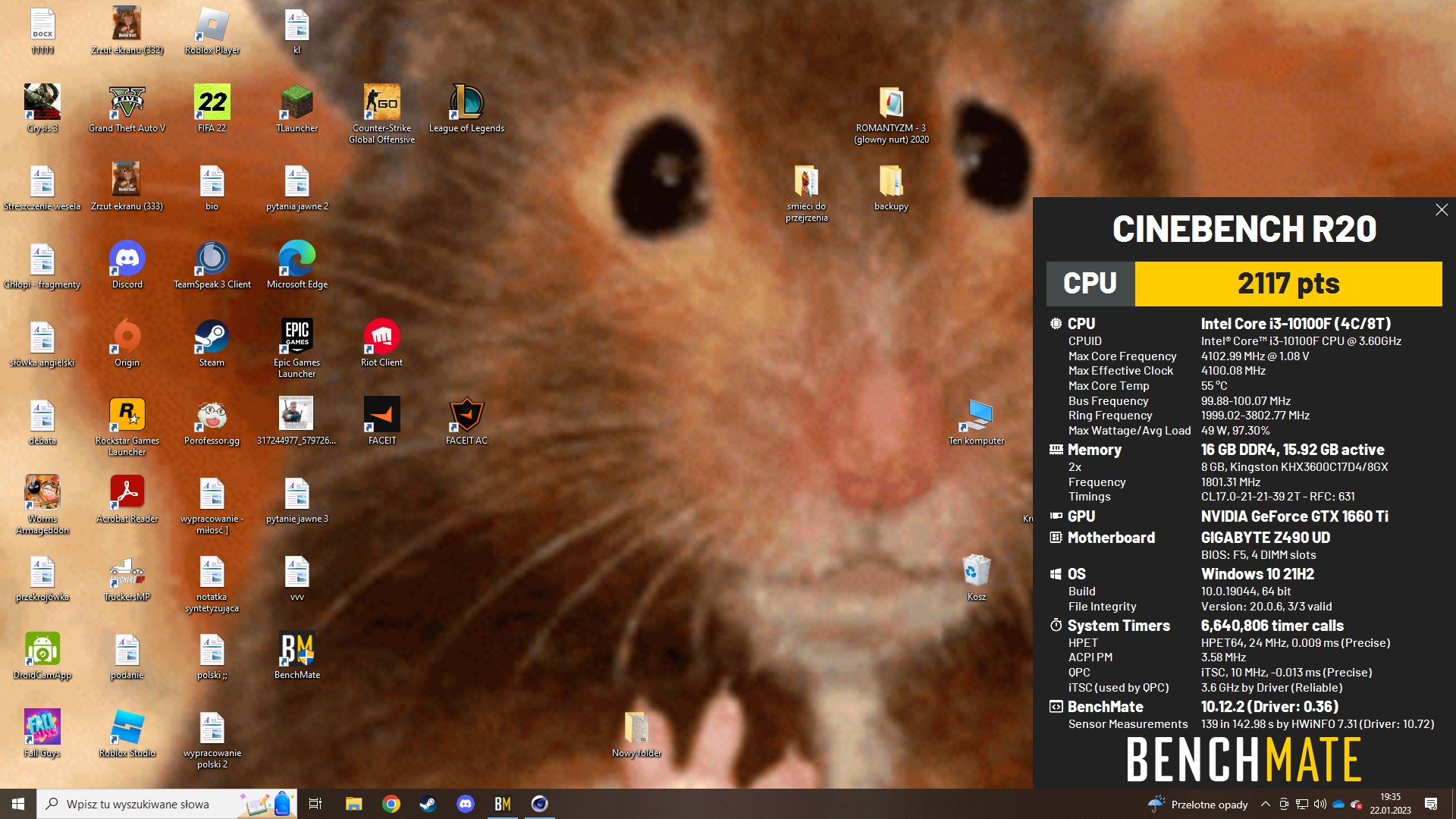Open DroidCamApp desktop shortcut
1456x819 pixels.
(x=42, y=656)
